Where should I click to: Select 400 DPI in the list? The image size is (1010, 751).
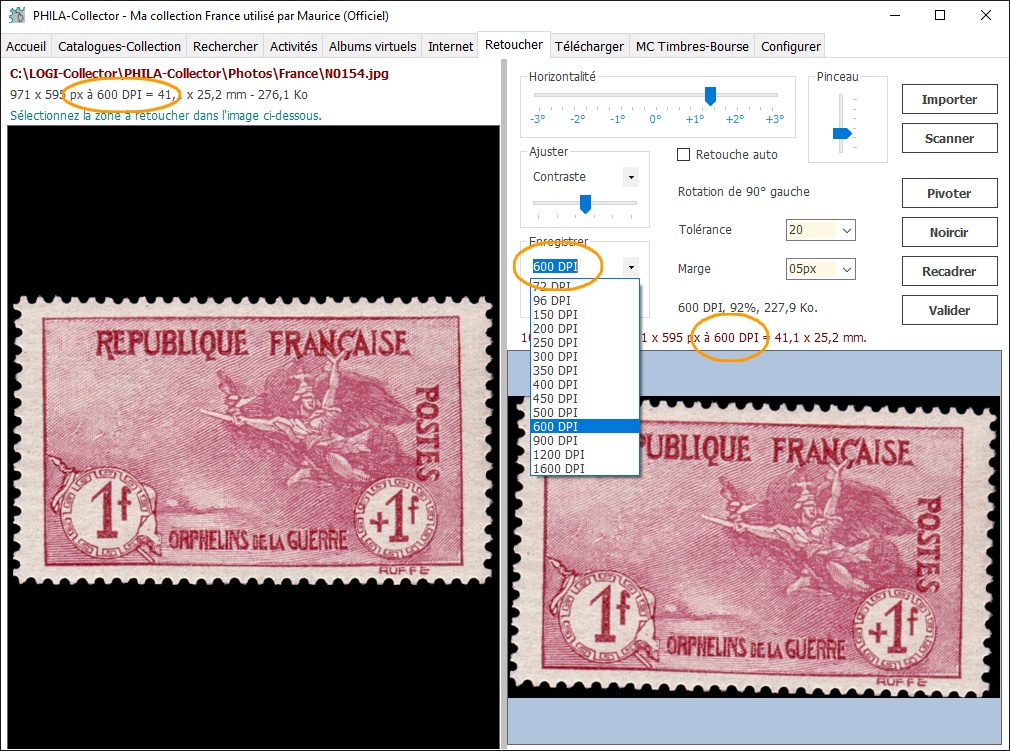click(585, 385)
